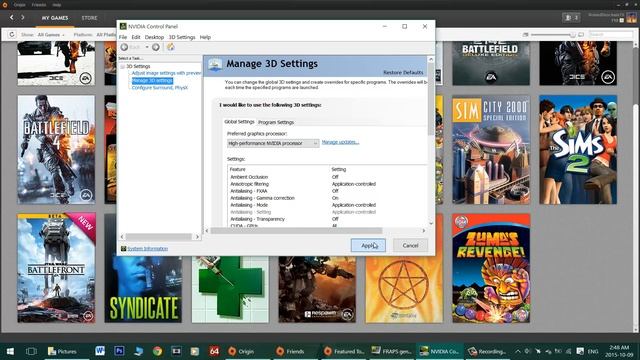
Task: Select the Ambient Occlusion setting row
Action: click(x=328, y=177)
